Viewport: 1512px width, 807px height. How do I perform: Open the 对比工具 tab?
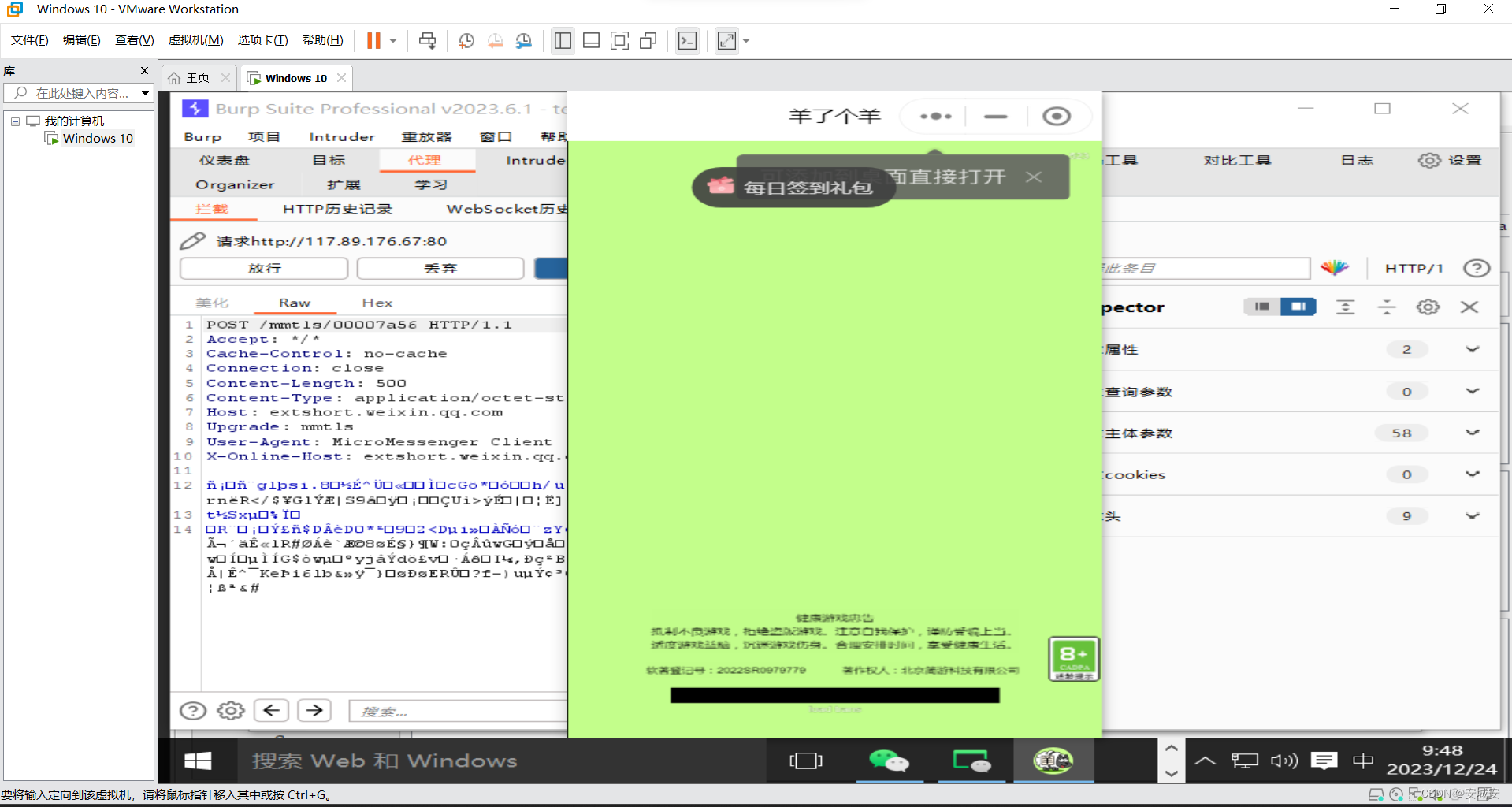pyautogui.click(x=1237, y=161)
